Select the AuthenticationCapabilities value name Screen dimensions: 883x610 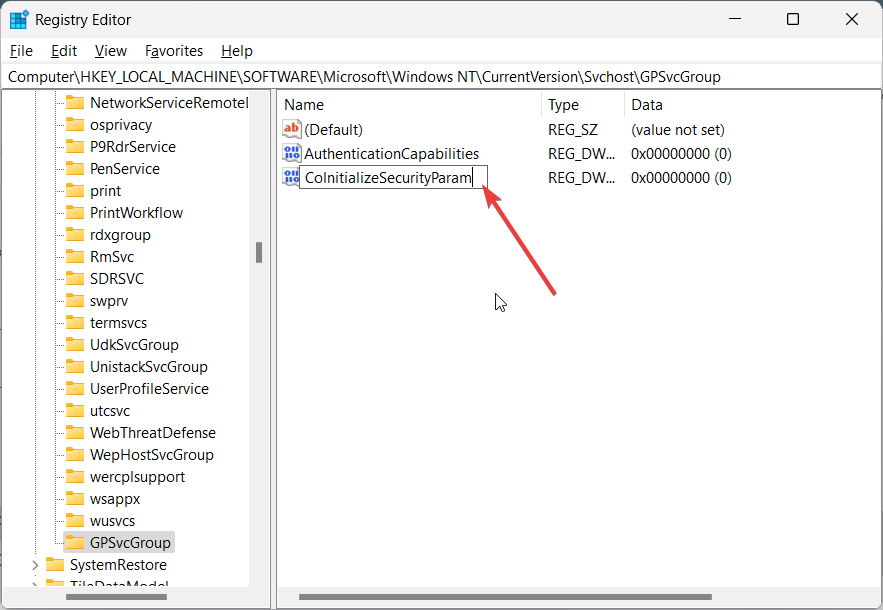point(391,154)
